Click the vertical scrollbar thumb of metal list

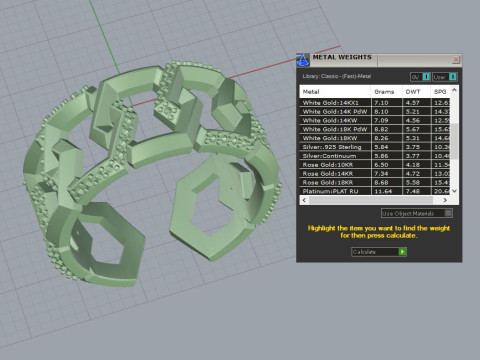tap(454, 141)
